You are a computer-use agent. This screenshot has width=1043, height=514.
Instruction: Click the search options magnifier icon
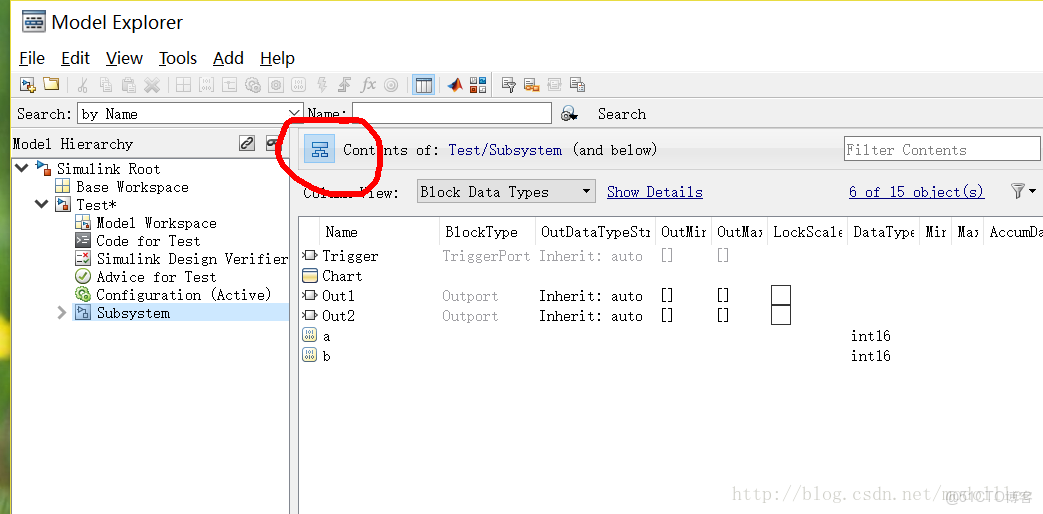(569, 114)
